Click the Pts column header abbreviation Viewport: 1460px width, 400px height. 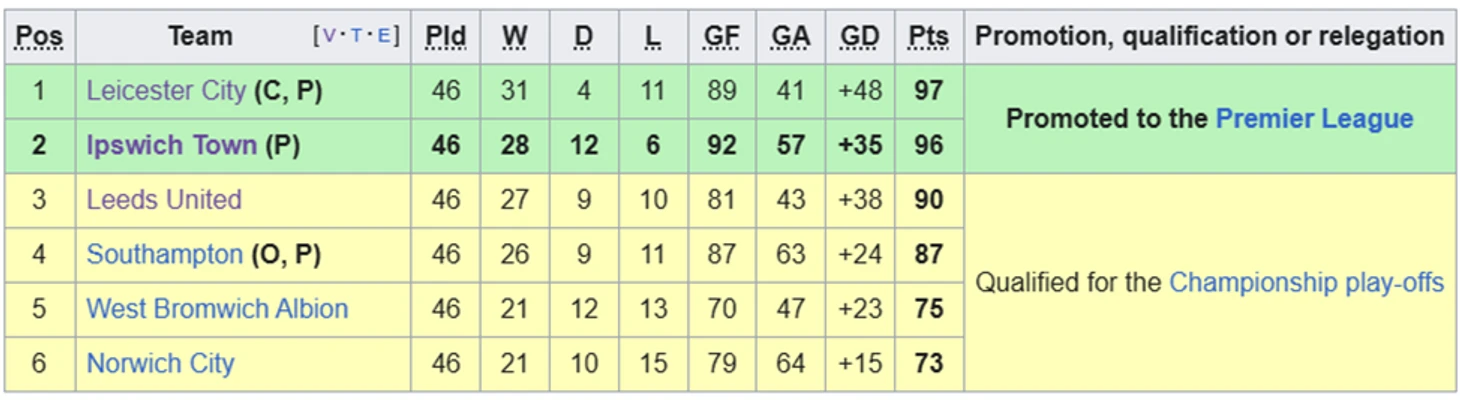(x=929, y=37)
